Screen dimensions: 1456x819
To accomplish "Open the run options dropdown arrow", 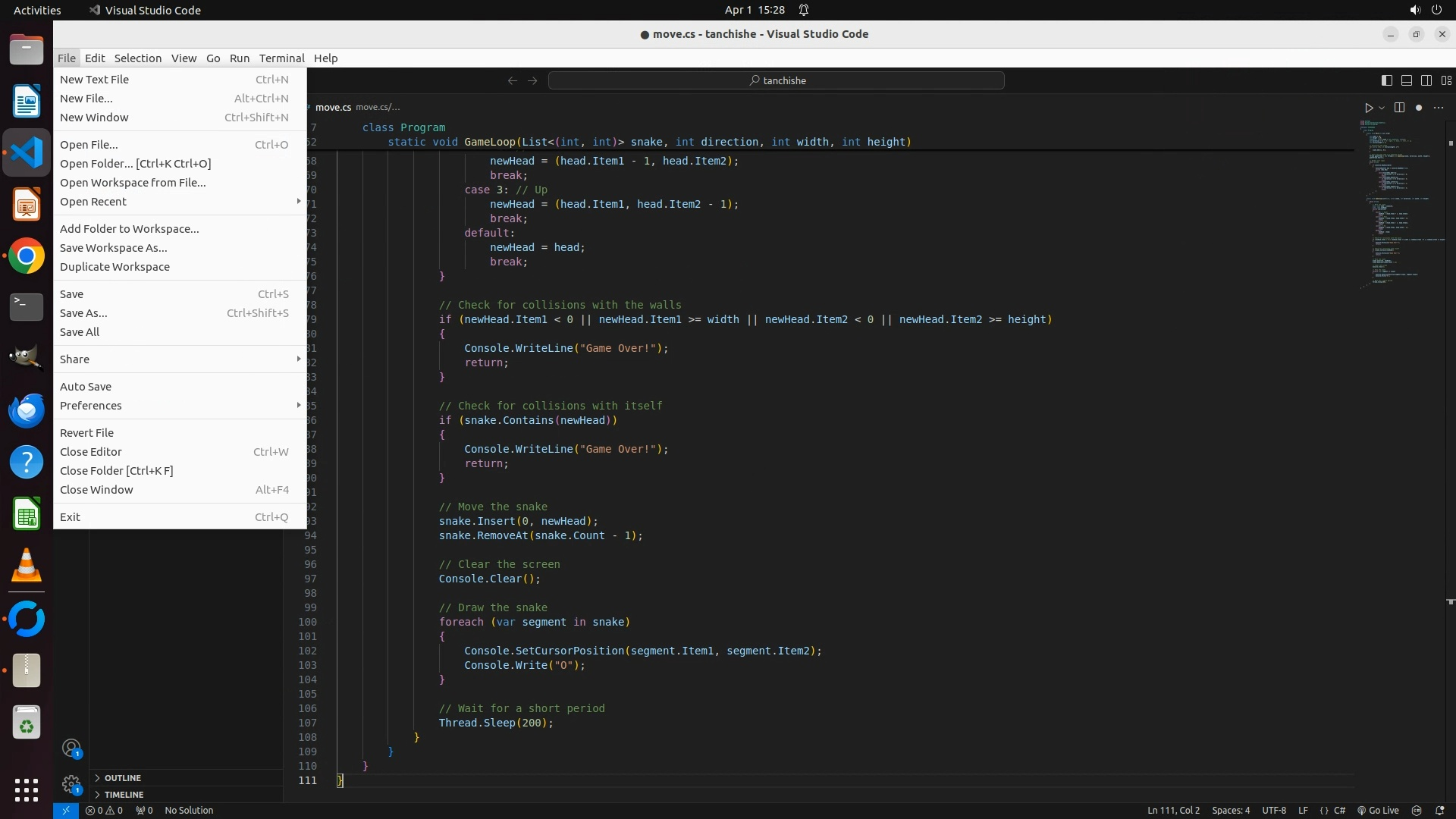I will tap(1382, 108).
